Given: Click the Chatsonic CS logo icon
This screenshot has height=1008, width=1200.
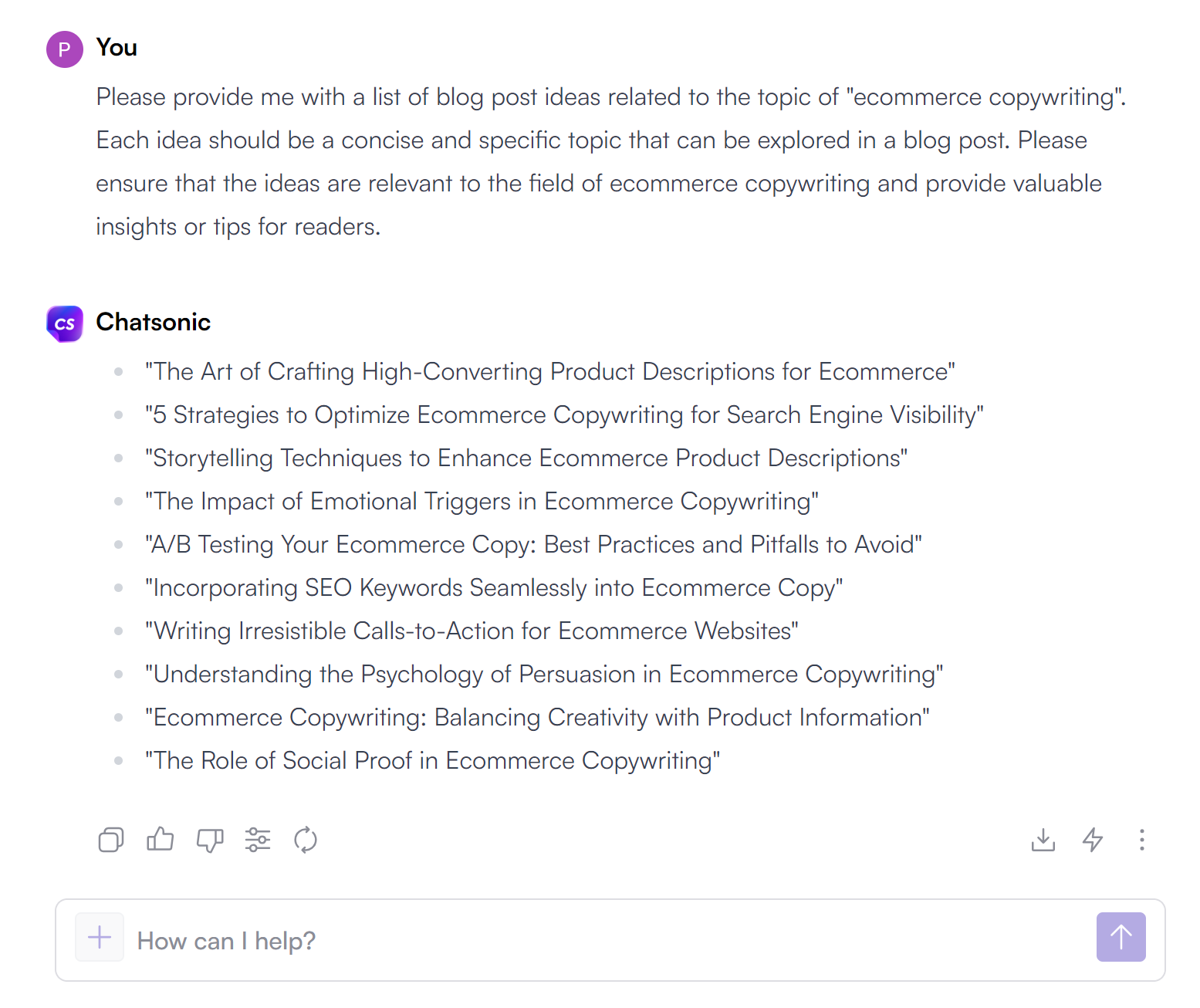Looking at the screenshot, I should coord(65,323).
